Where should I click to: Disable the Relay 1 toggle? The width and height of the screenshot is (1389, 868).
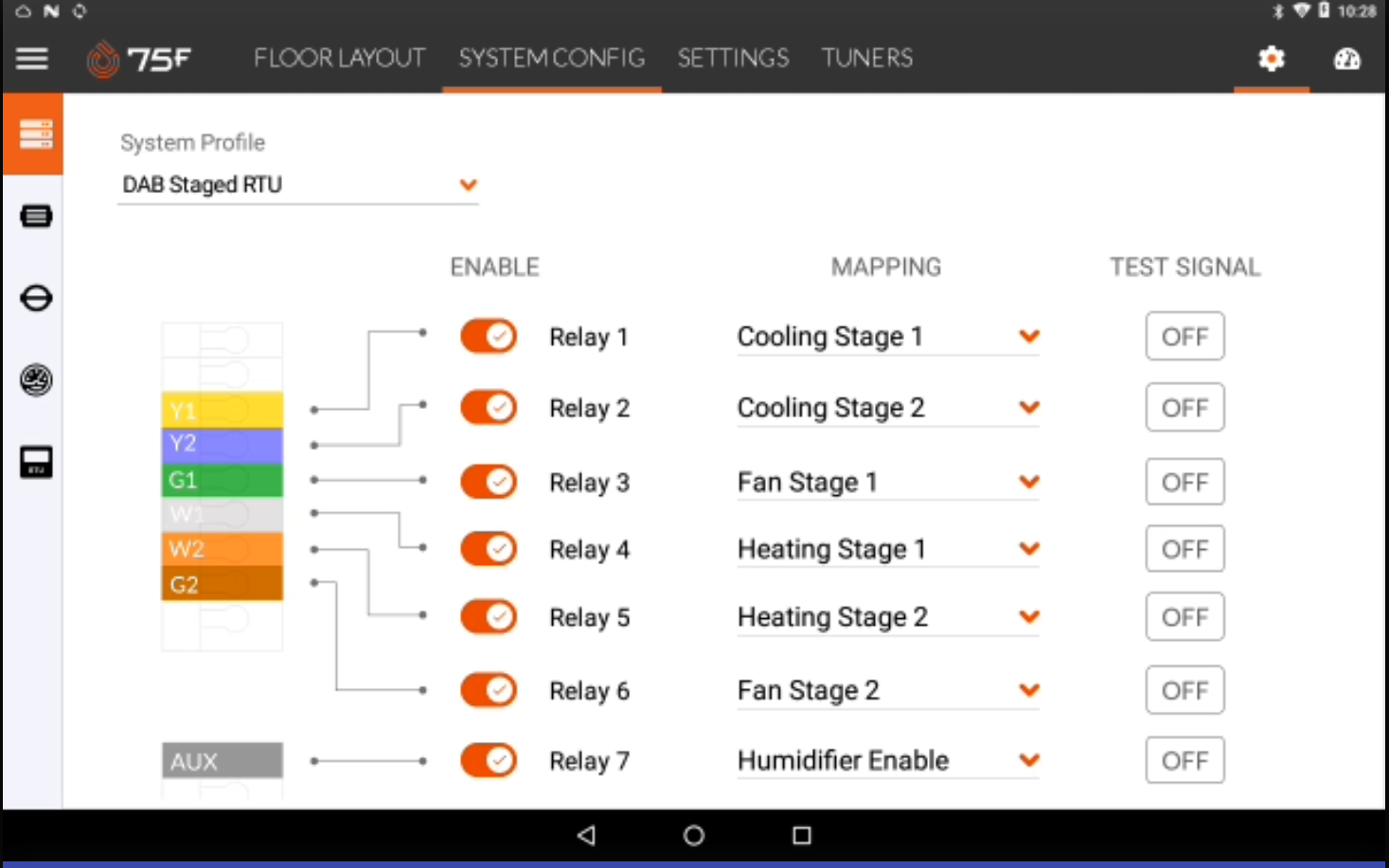click(489, 336)
